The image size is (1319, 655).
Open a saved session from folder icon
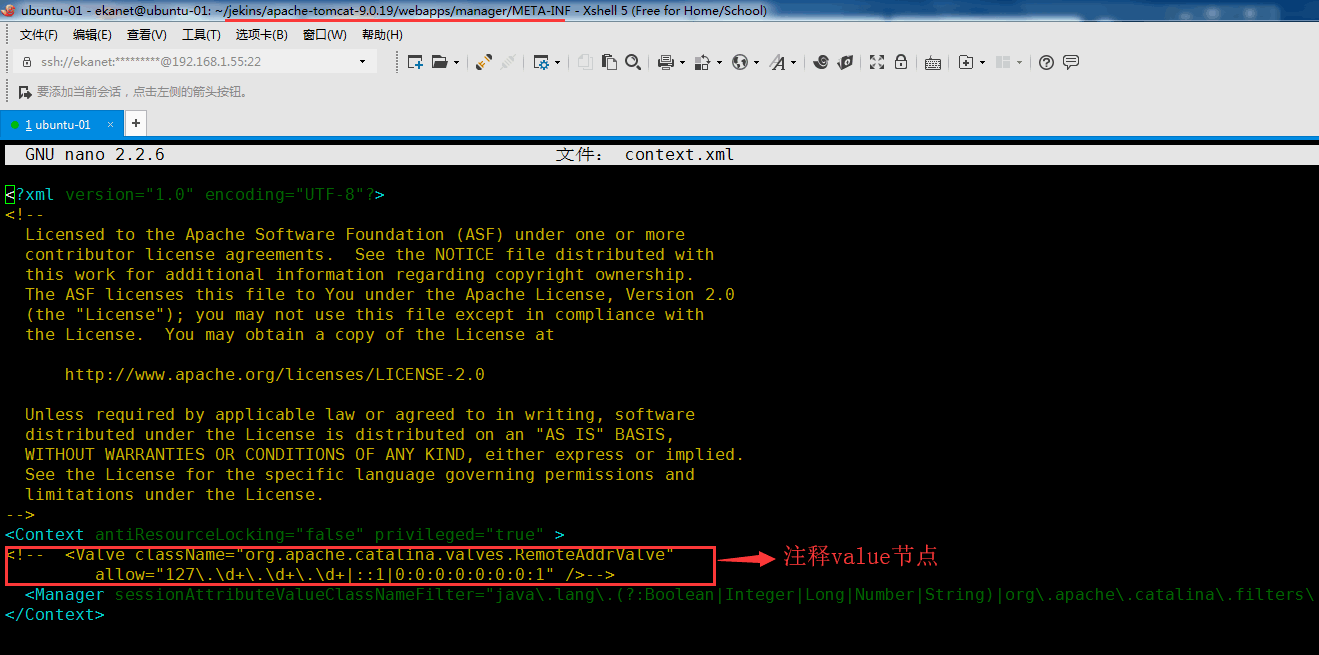point(440,62)
